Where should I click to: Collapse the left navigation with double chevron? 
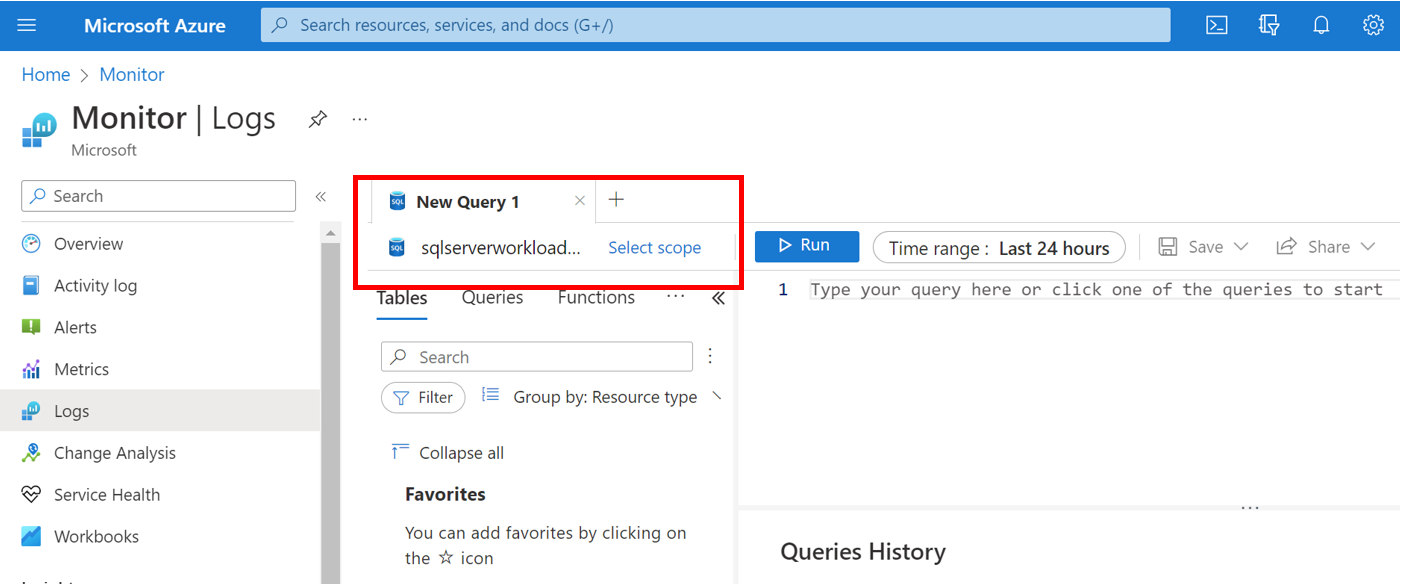(320, 196)
